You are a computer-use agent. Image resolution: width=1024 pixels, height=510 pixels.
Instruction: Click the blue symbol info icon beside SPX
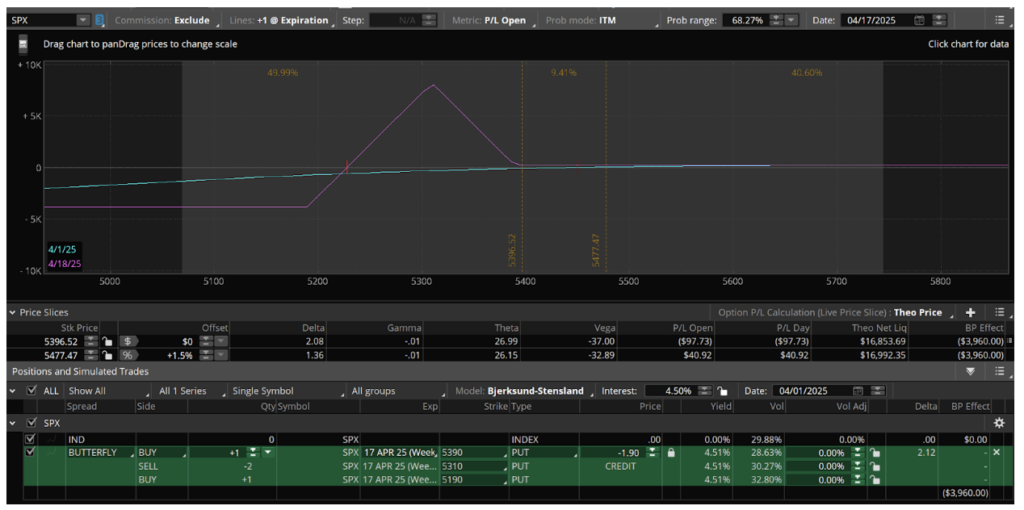tap(99, 20)
